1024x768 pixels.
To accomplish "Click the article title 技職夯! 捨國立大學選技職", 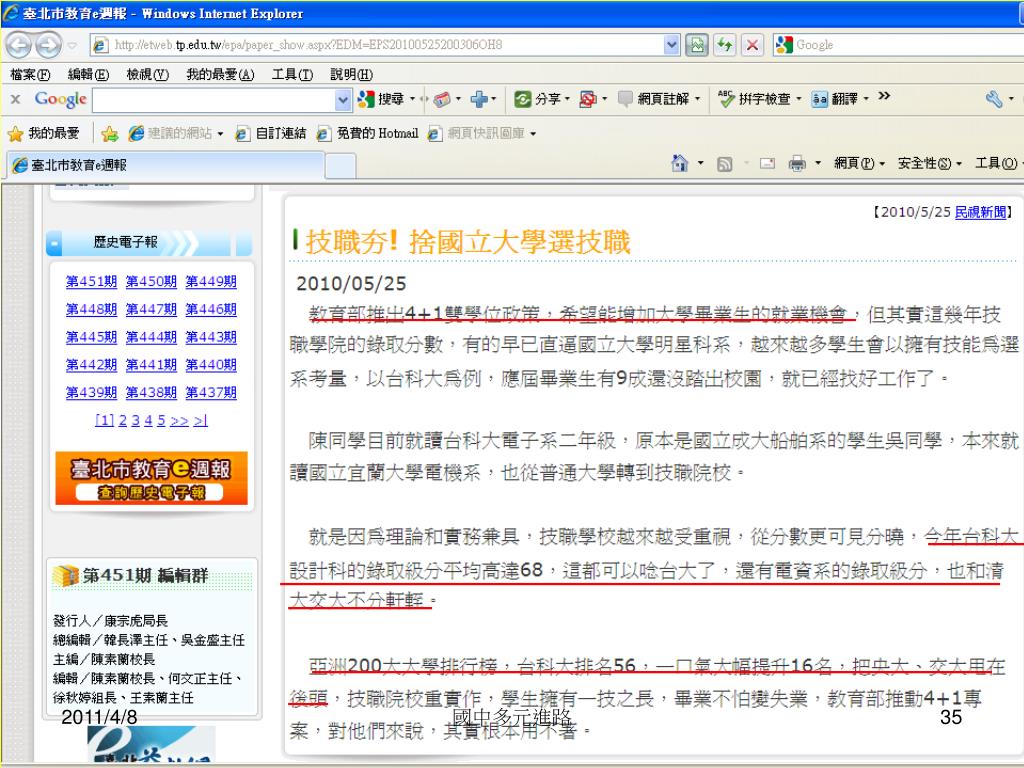I will coord(468,242).
